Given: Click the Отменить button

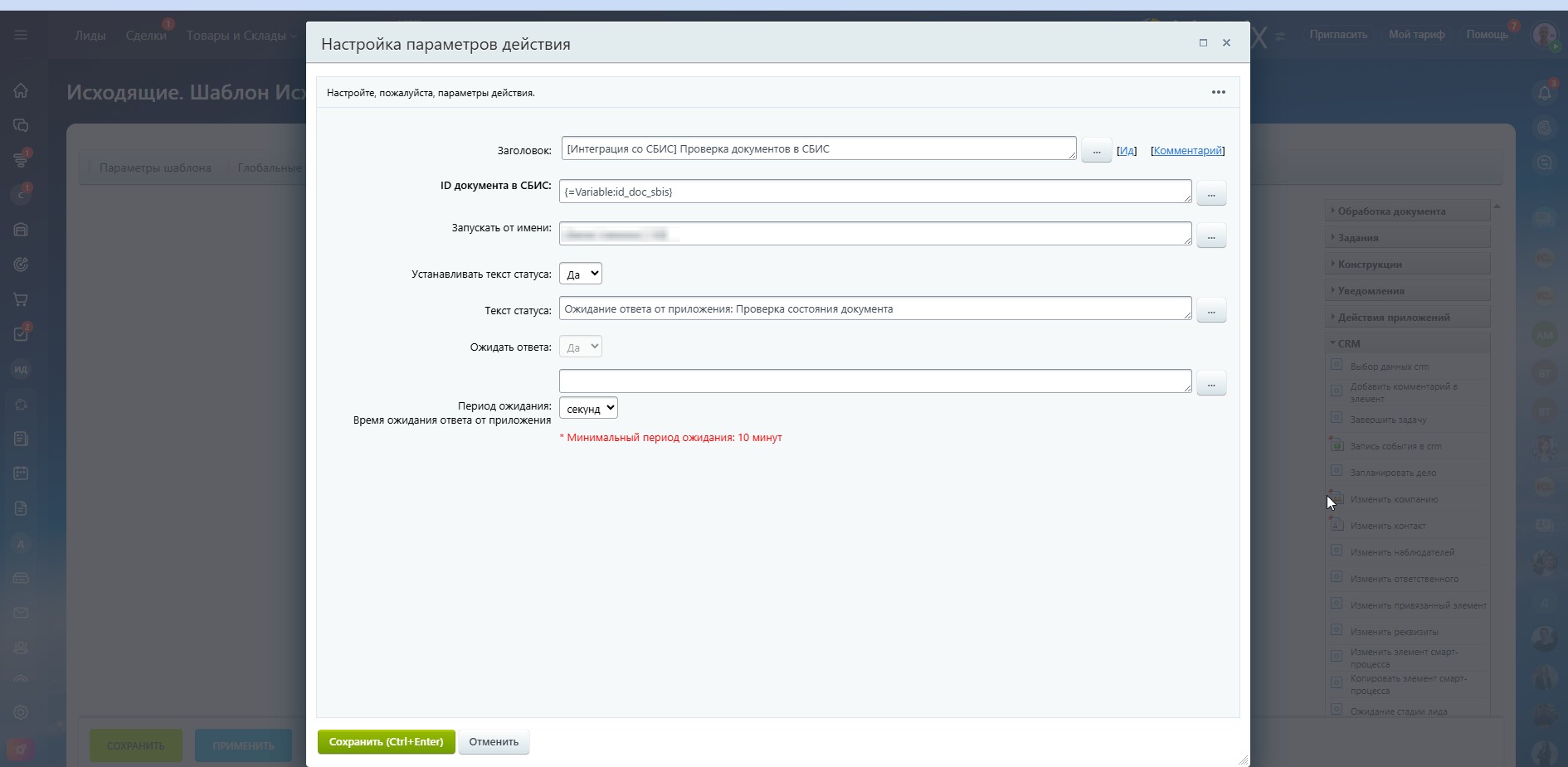Looking at the screenshot, I should click(494, 741).
